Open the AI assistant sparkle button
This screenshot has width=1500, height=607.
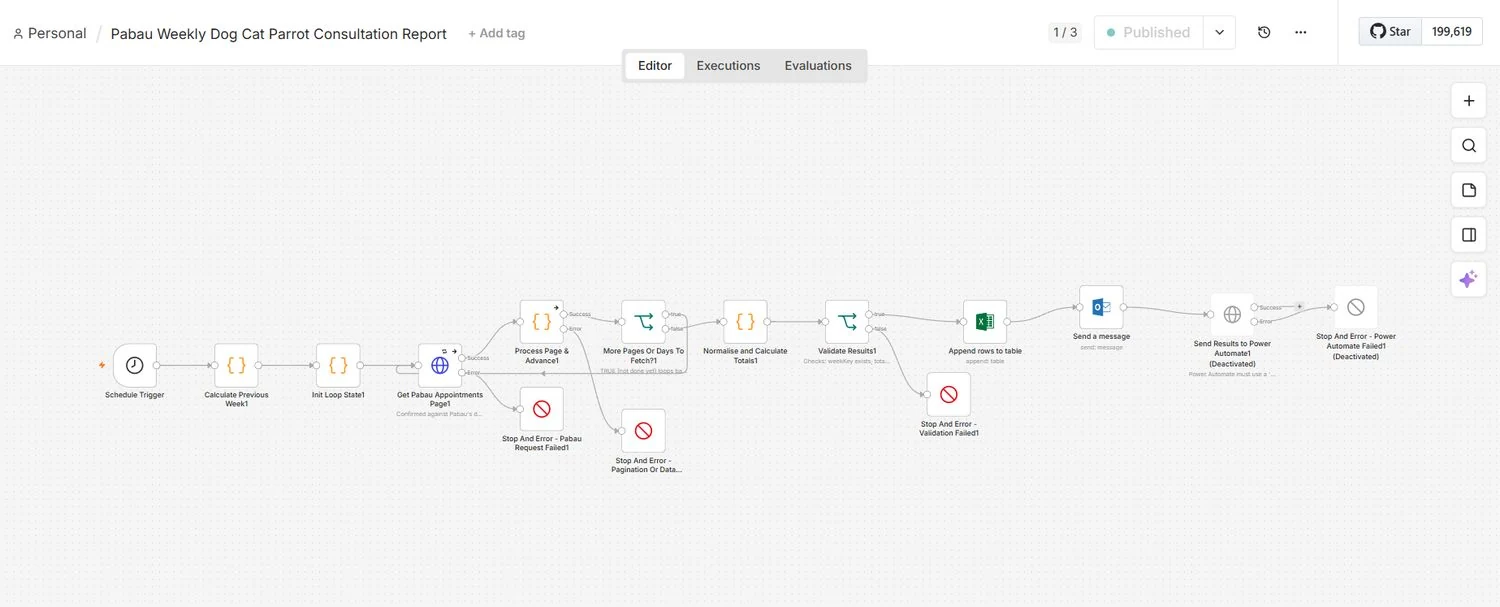[x=1468, y=280]
